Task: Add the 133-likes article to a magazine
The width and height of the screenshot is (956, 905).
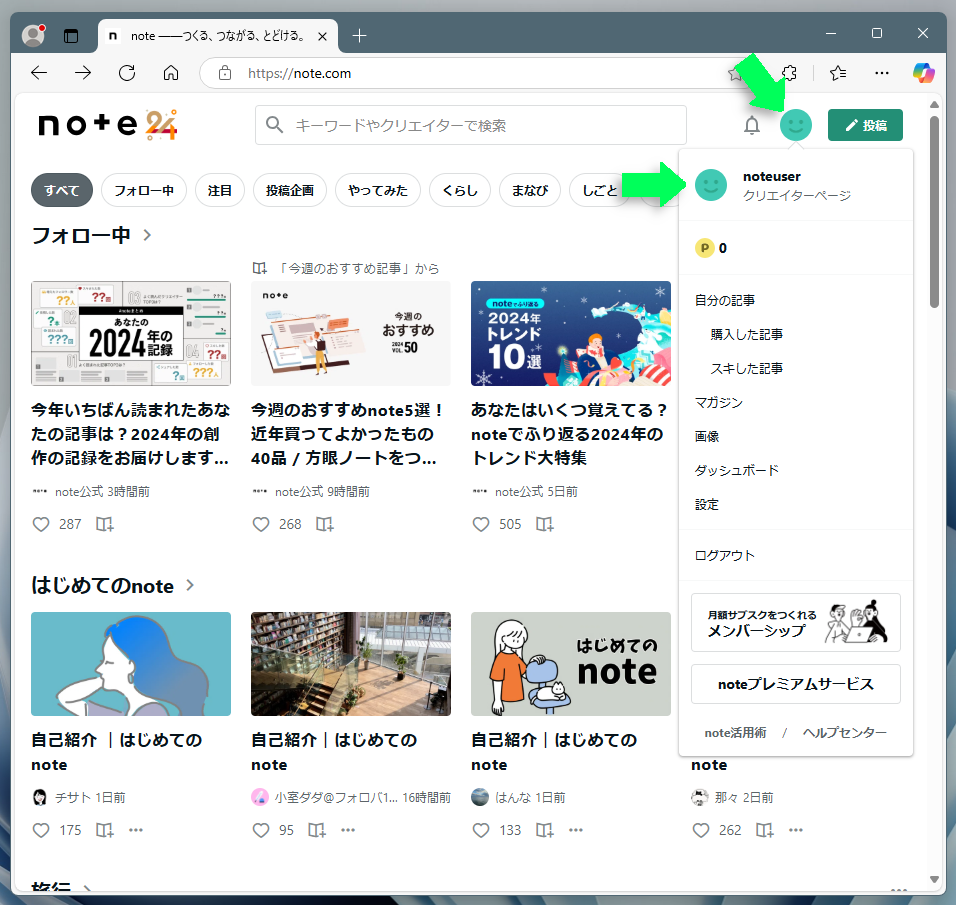Action: point(545,830)
